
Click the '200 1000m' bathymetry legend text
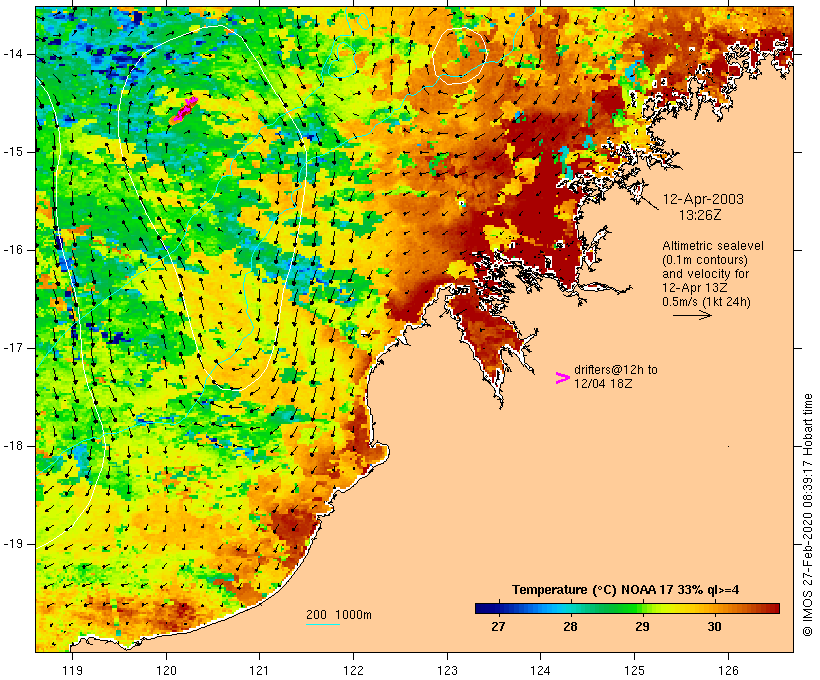(339, 615)
